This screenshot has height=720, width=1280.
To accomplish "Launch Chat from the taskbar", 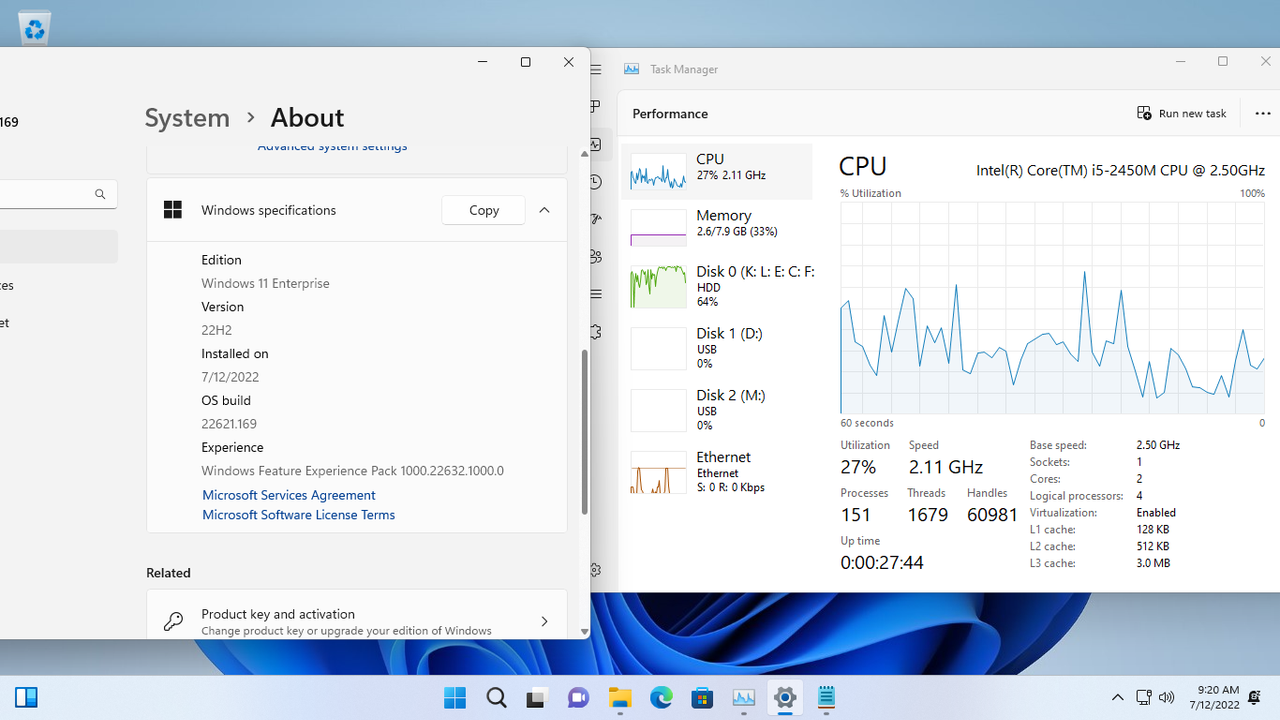I will click(x=578, y=697).
